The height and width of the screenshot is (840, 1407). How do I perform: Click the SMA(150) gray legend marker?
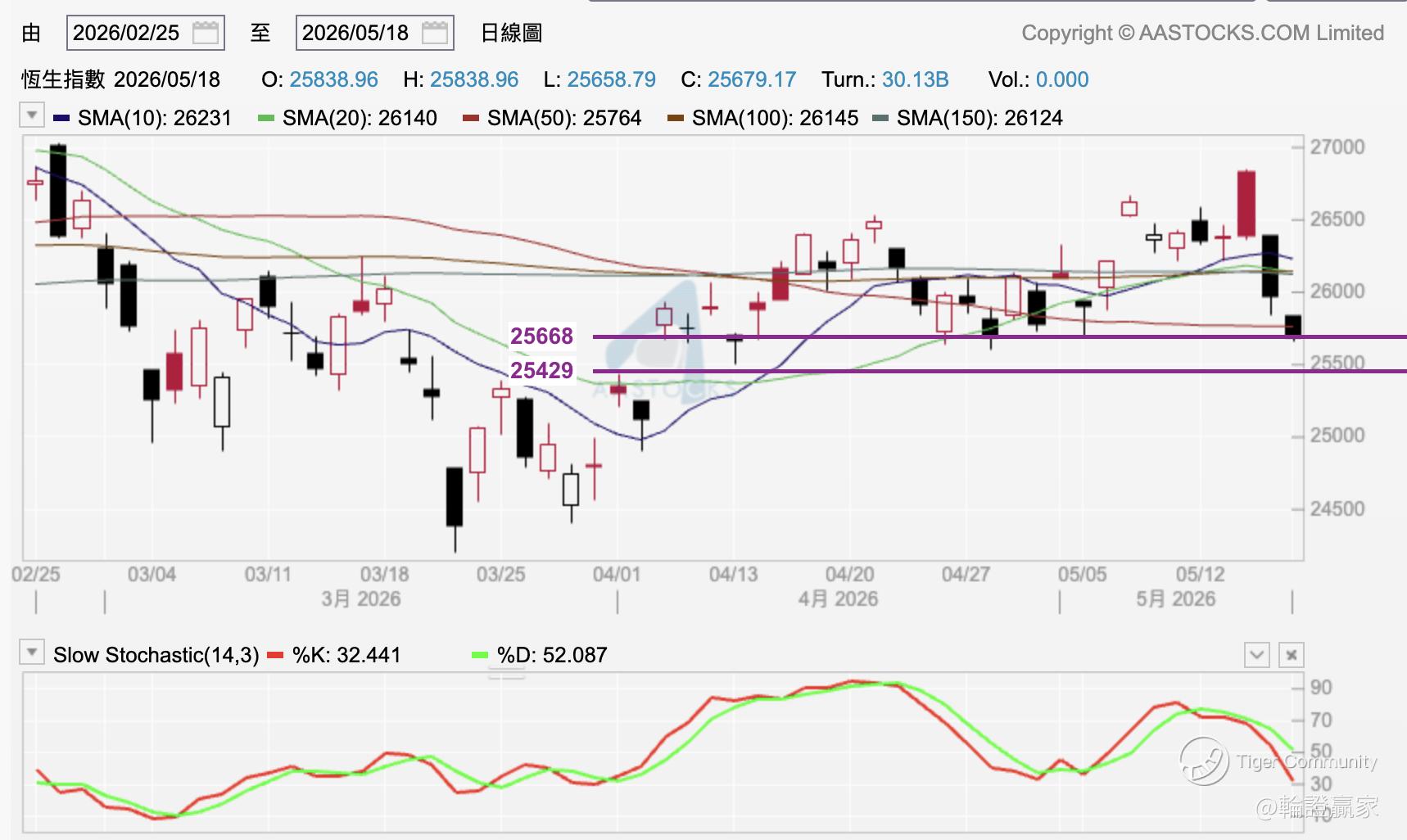[x=880, y=118]
